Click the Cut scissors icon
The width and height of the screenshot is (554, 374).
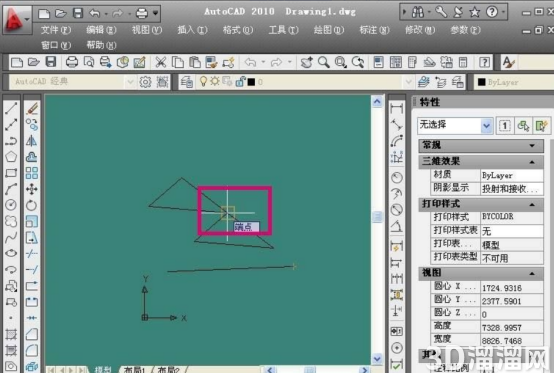161,63
